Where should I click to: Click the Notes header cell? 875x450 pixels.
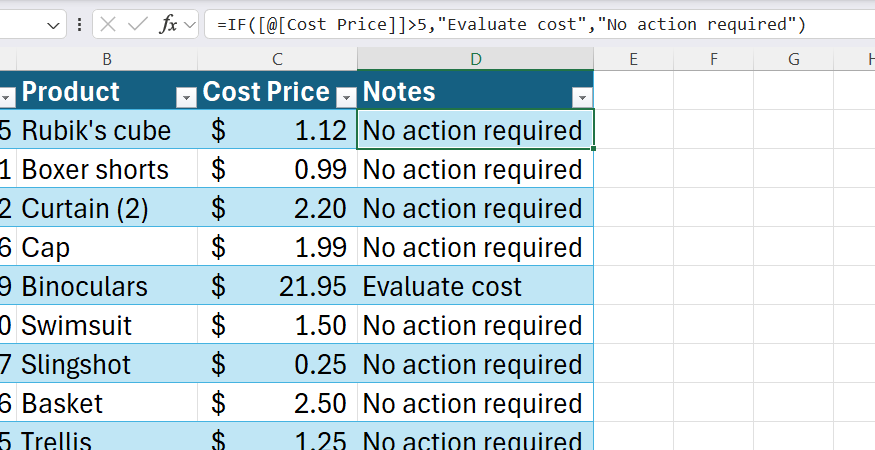coord(475,90)
